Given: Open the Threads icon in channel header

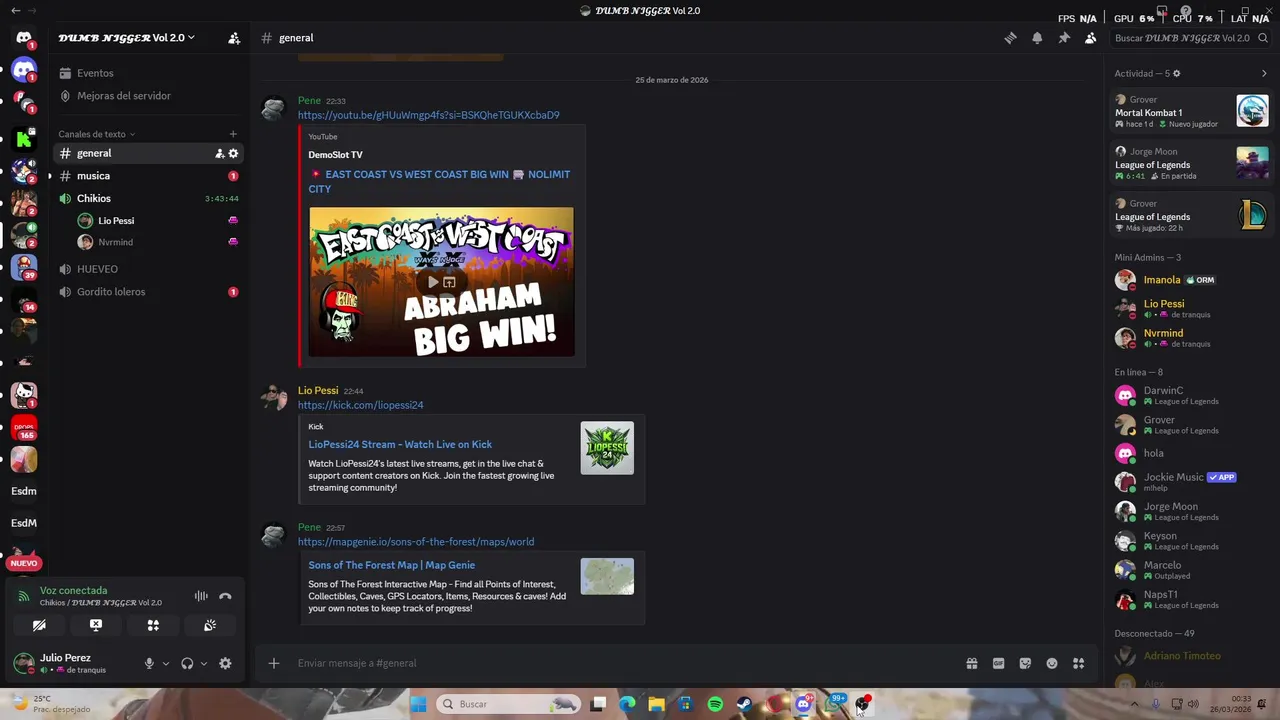Looking at the screenshot, I should 1010,38.
